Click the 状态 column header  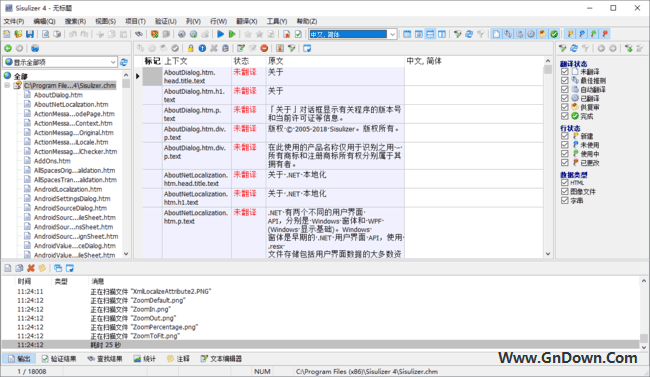248,61
